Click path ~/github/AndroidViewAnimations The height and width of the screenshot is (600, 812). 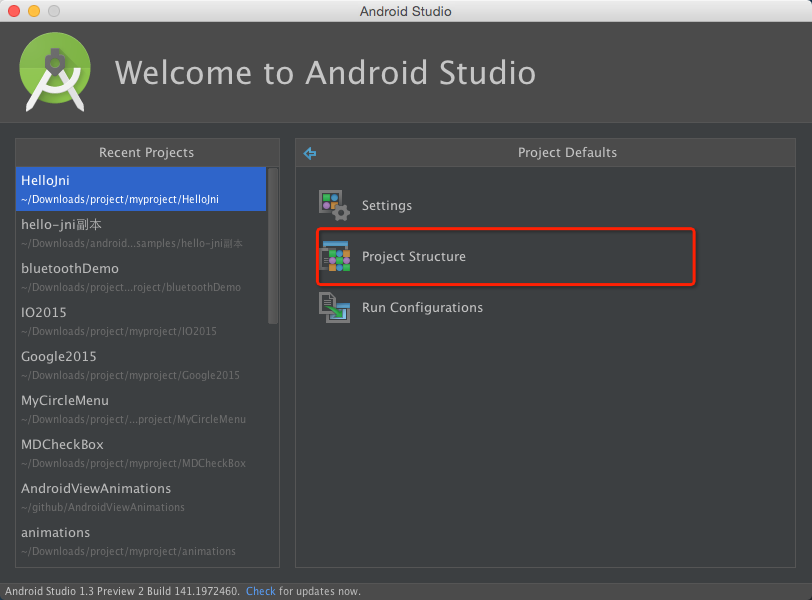click(x=103, y=507)
